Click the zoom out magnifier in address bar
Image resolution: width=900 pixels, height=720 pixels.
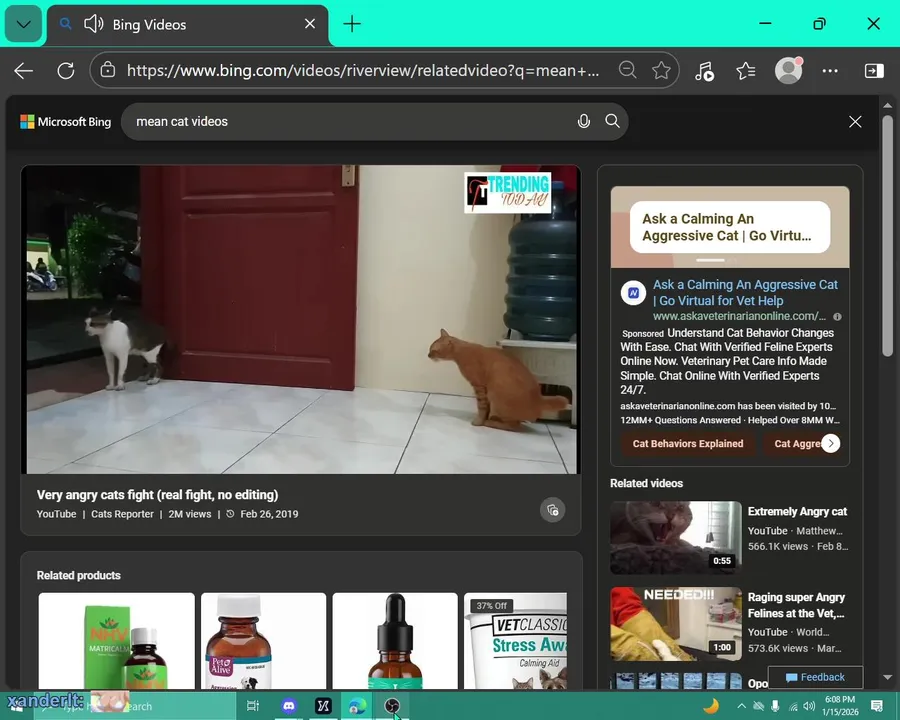click(x=627, y=70)
